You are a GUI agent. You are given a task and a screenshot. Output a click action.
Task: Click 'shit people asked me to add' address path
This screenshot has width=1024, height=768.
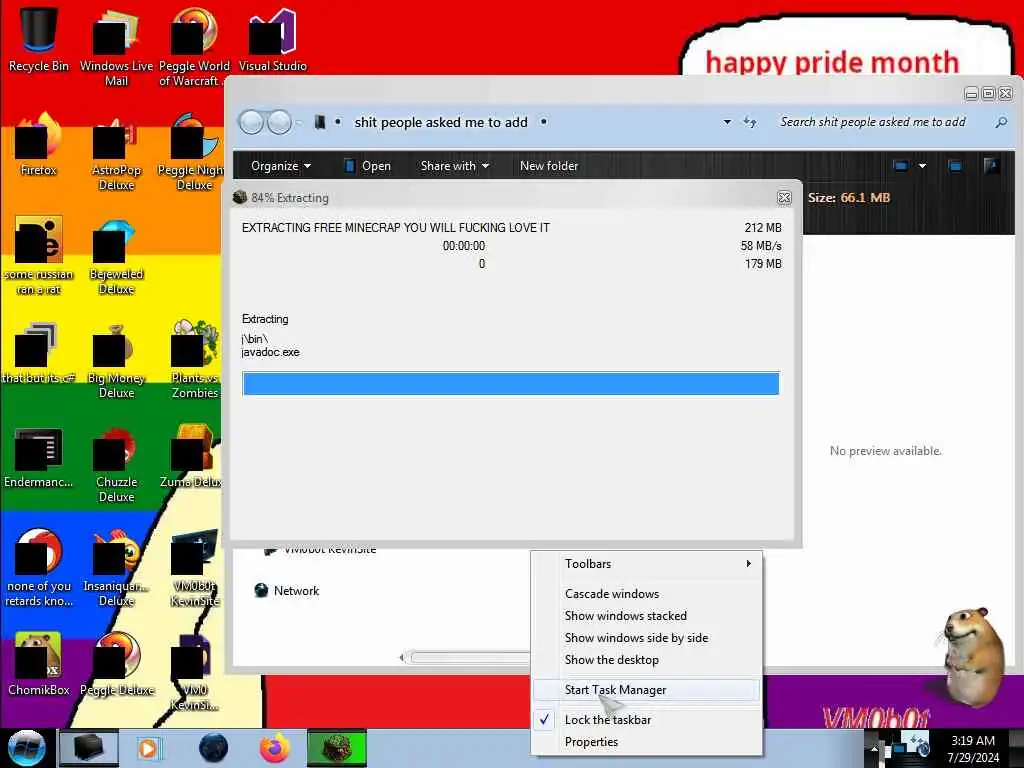(x=441, y=122)
